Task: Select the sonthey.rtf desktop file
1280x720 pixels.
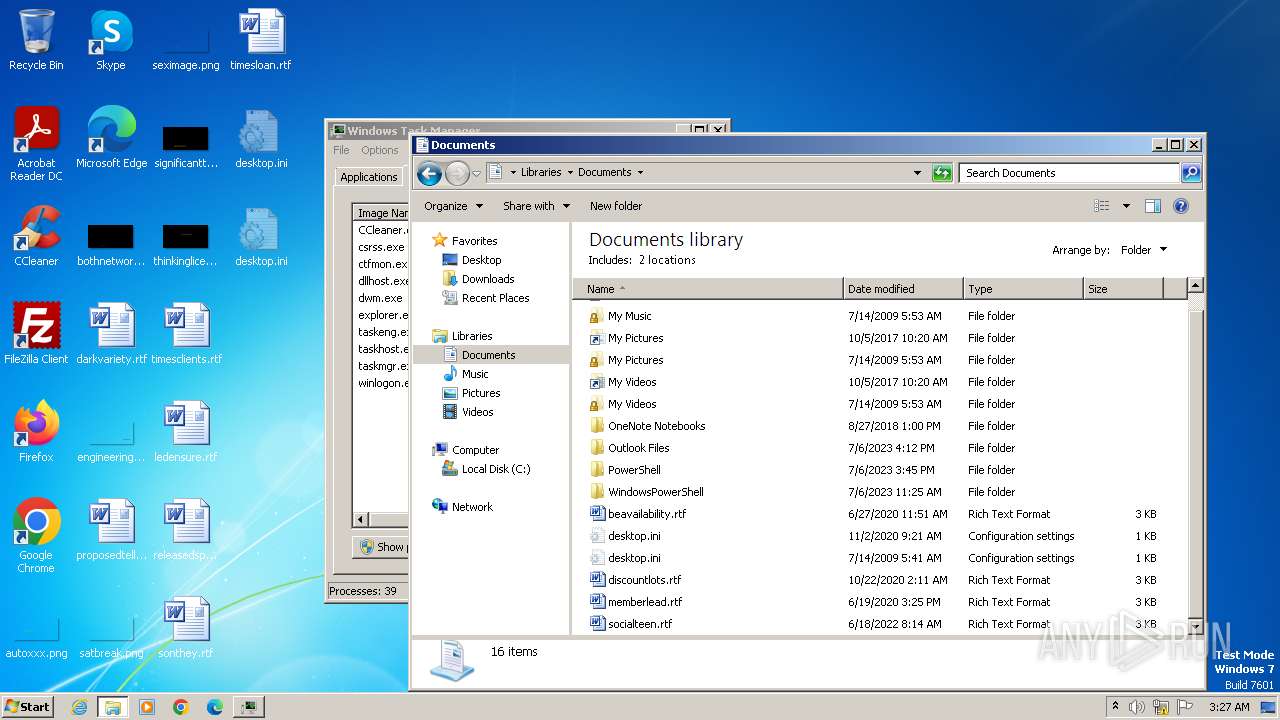Action: tap(186, 628)
